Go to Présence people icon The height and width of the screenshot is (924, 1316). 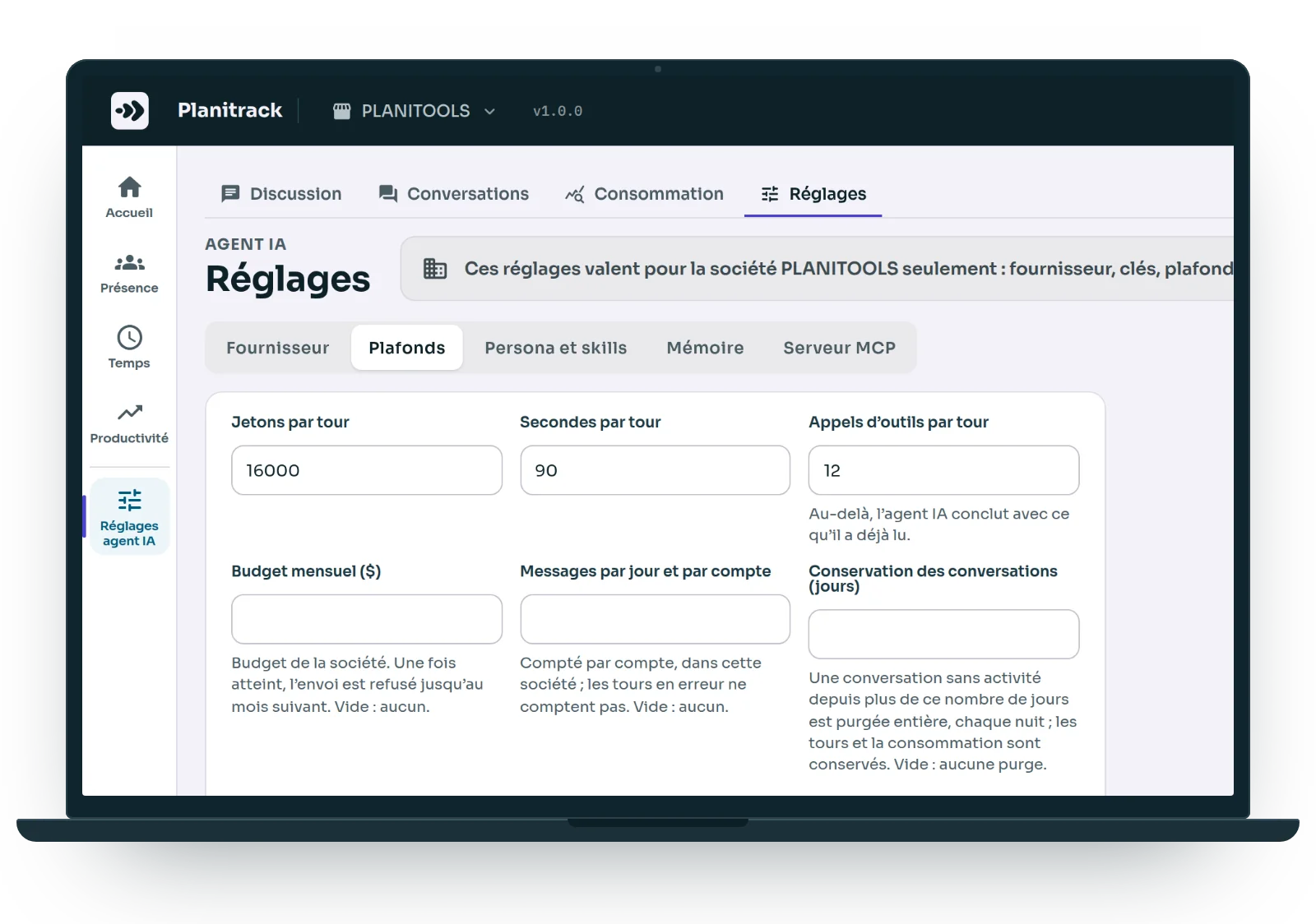(x=129, y=263)
